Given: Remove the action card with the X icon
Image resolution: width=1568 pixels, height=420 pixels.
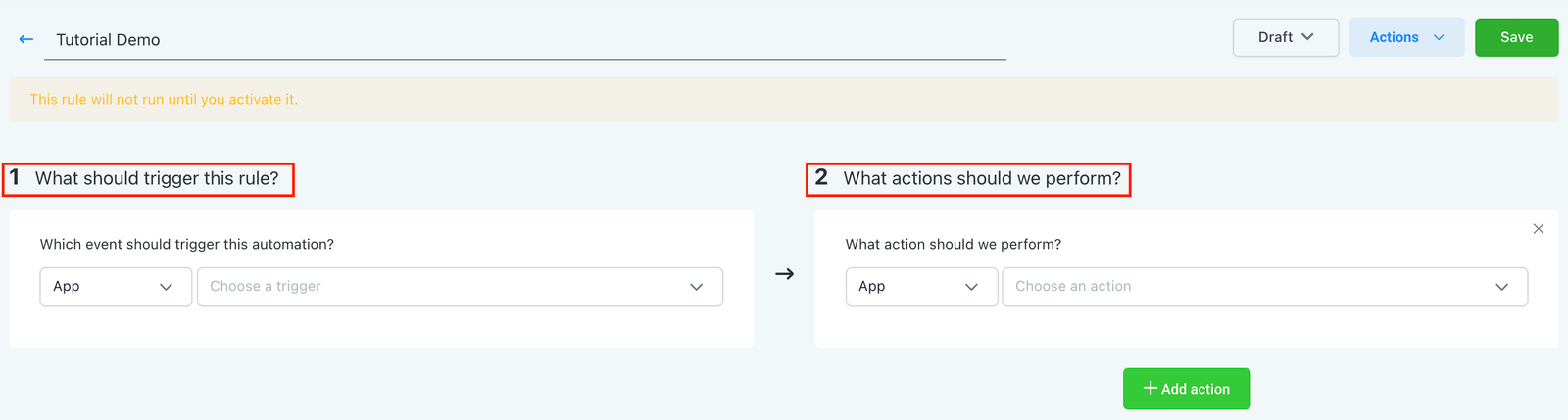Looking at the screenshot, I should (1538, 229).
